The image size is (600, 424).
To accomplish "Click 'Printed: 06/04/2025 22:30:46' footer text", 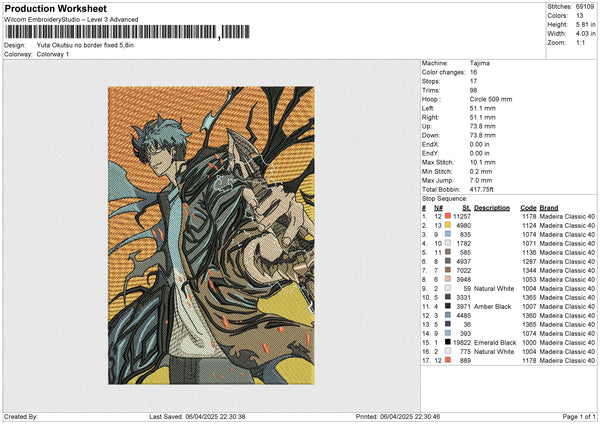I will [398, 416].
